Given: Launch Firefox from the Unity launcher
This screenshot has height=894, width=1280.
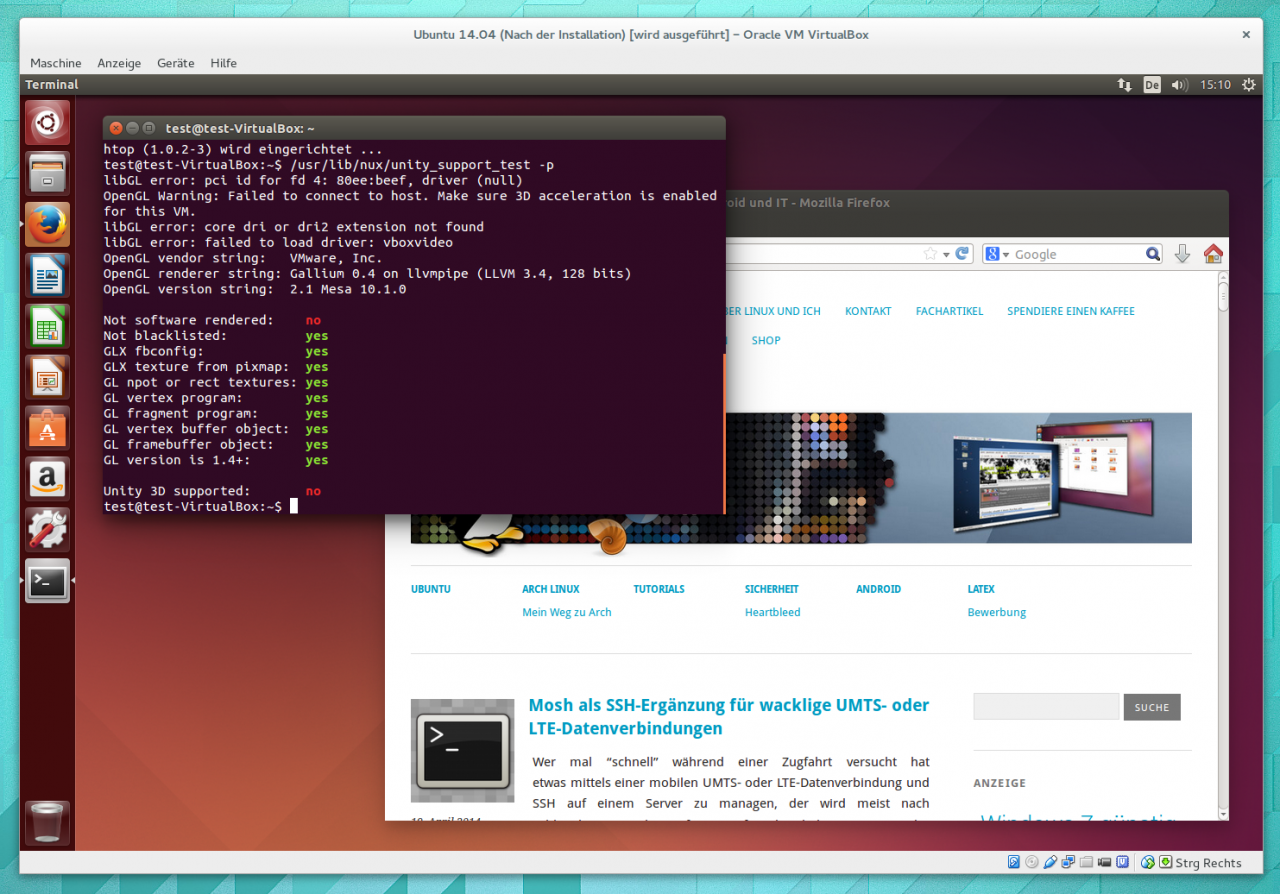Looking at the screenshot, I should click(x=47, y=224).
